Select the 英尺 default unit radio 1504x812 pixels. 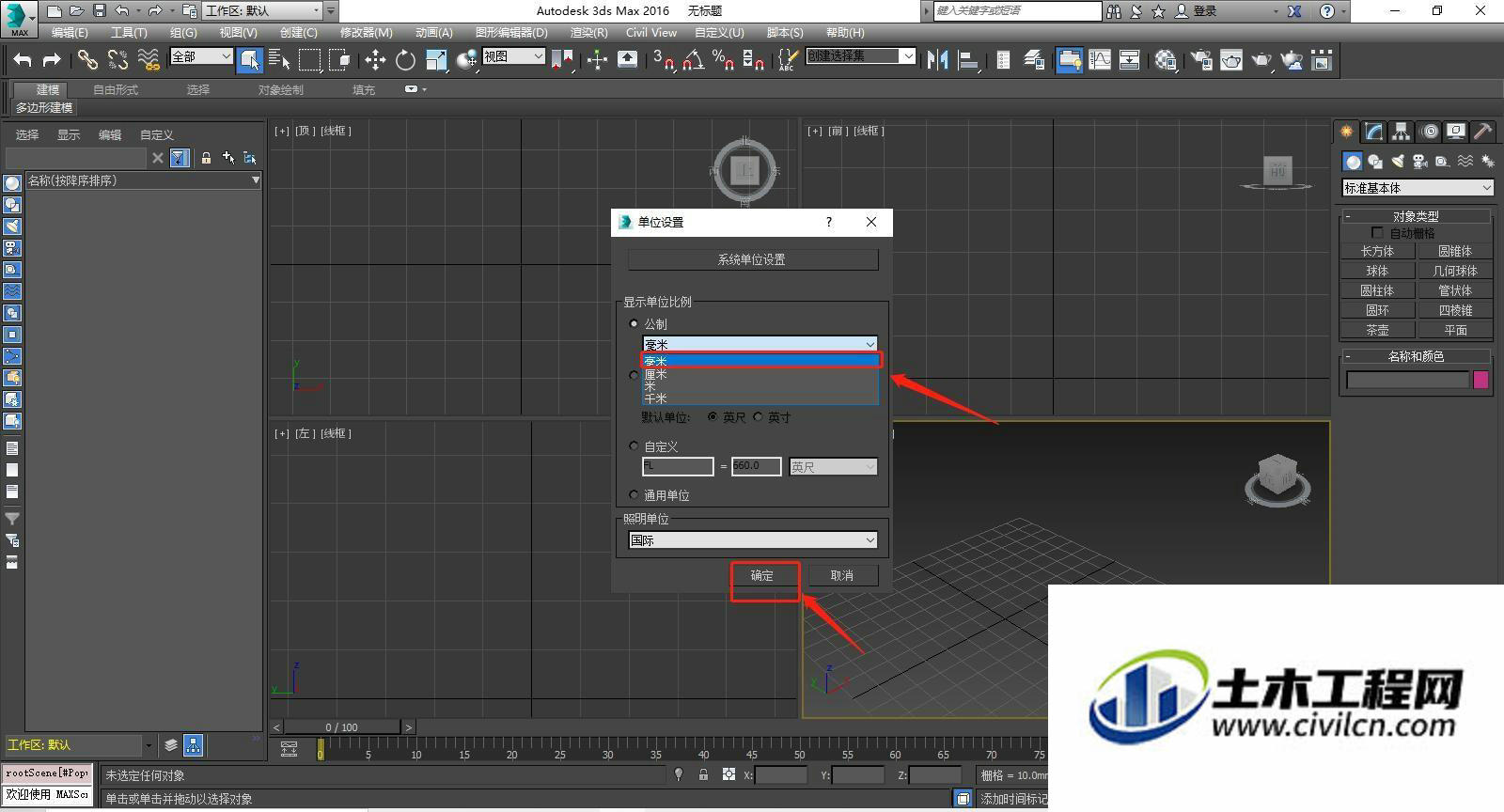pyautogui.click(x=713, y=416)
